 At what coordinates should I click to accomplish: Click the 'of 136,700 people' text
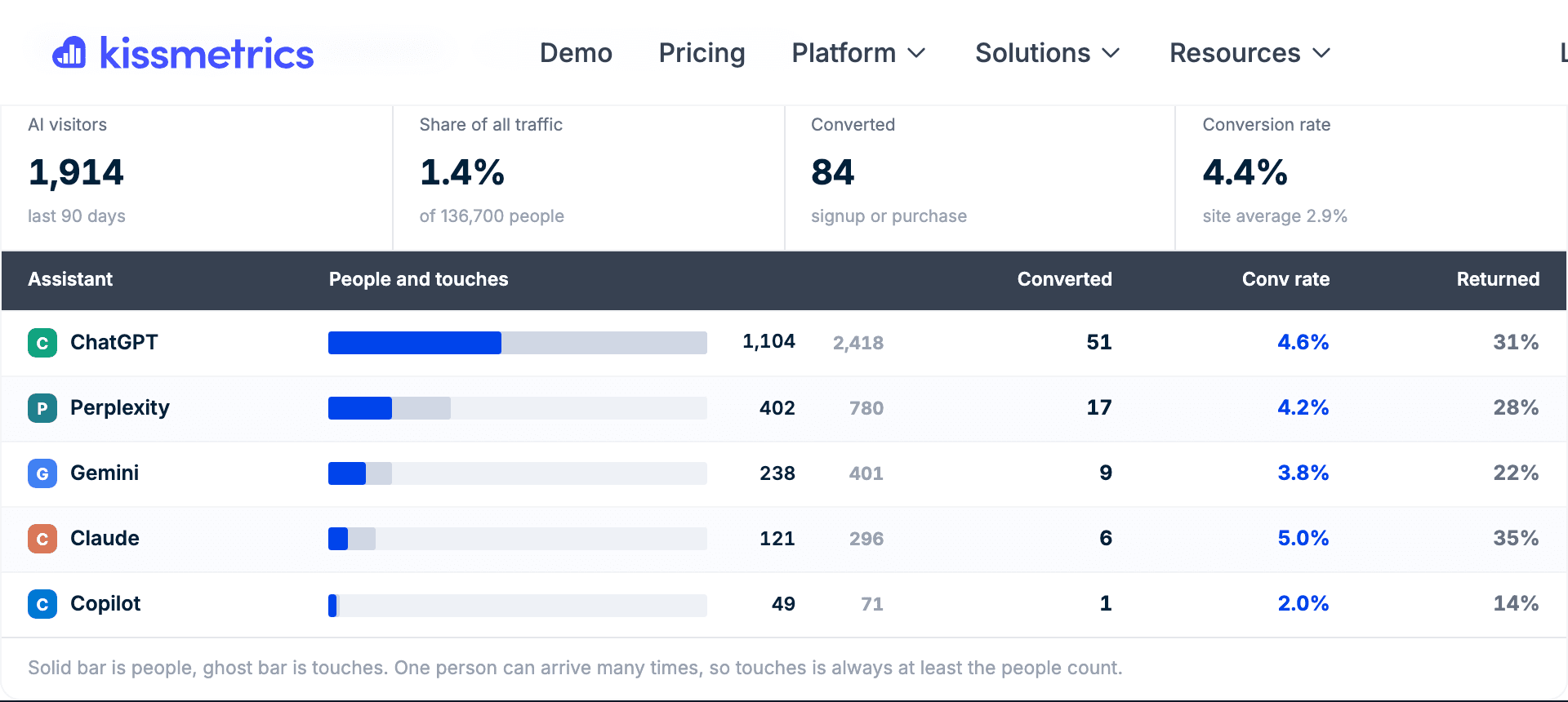coord(492,216)
